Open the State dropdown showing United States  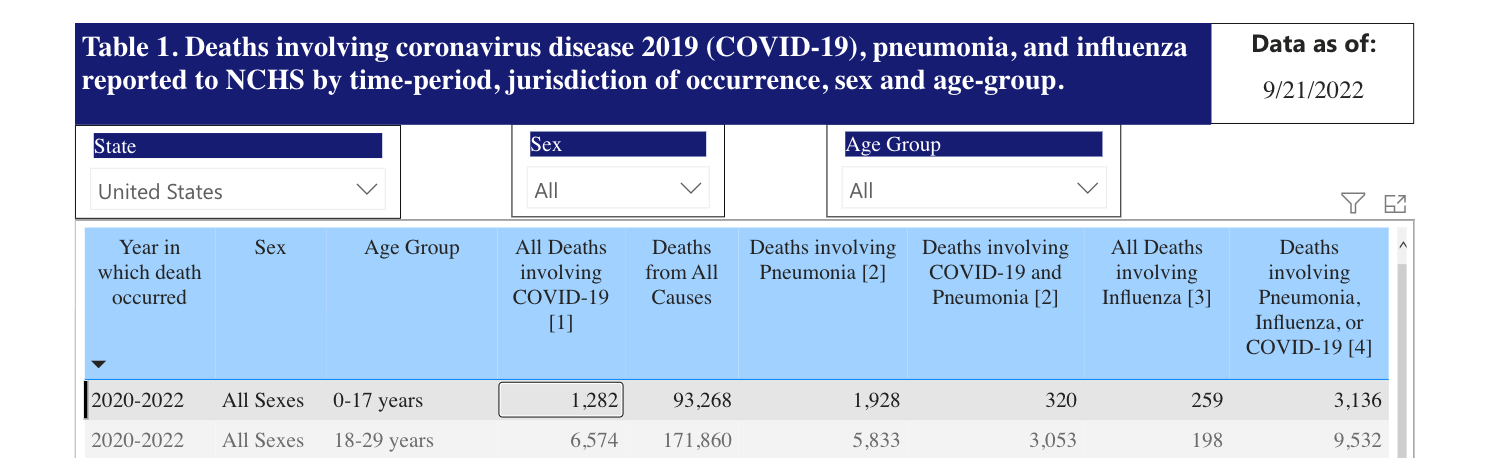[238, 191]
